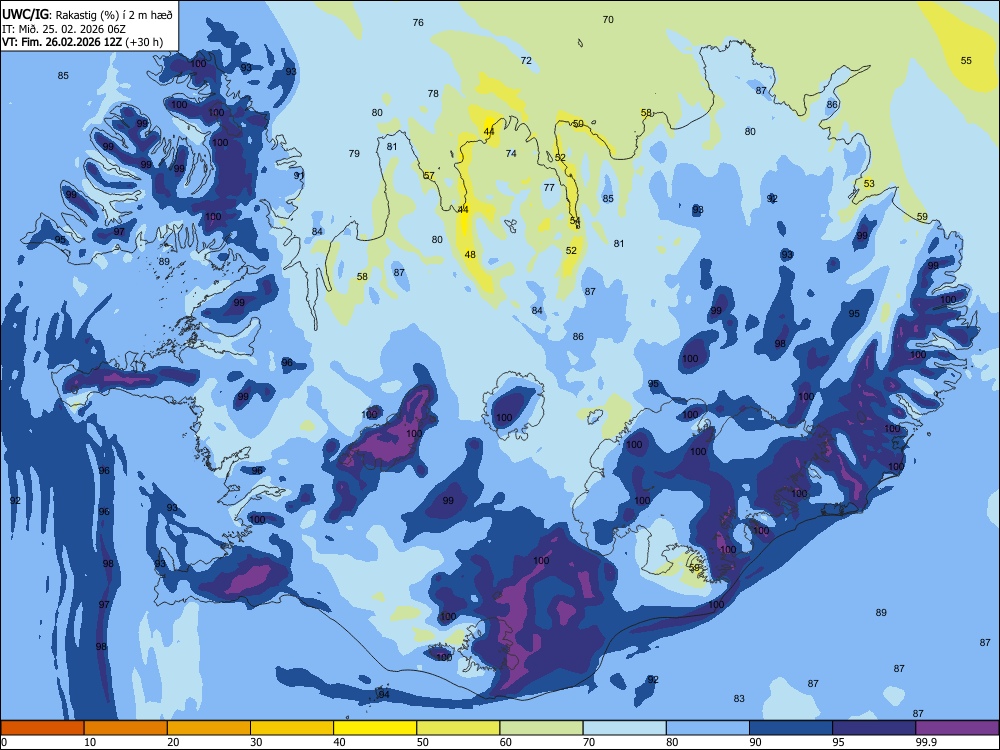The width and height of the screenshot is (1000, 750).
Task: Click the 70–80 pale blue legend swatch
Action: click(x=625, y=728)
